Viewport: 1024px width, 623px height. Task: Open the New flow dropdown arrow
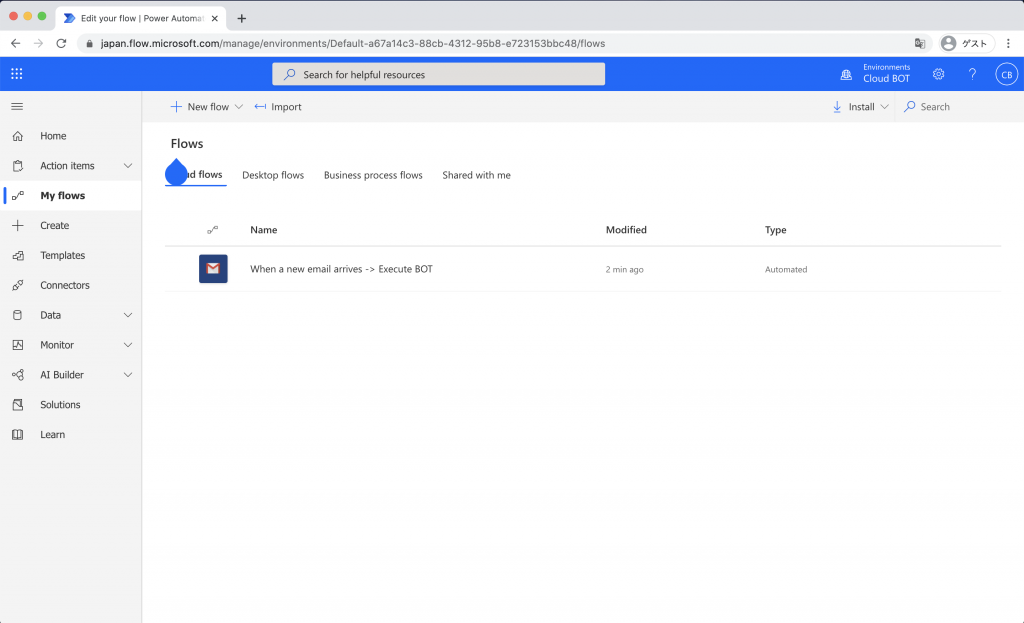(239, 106)
